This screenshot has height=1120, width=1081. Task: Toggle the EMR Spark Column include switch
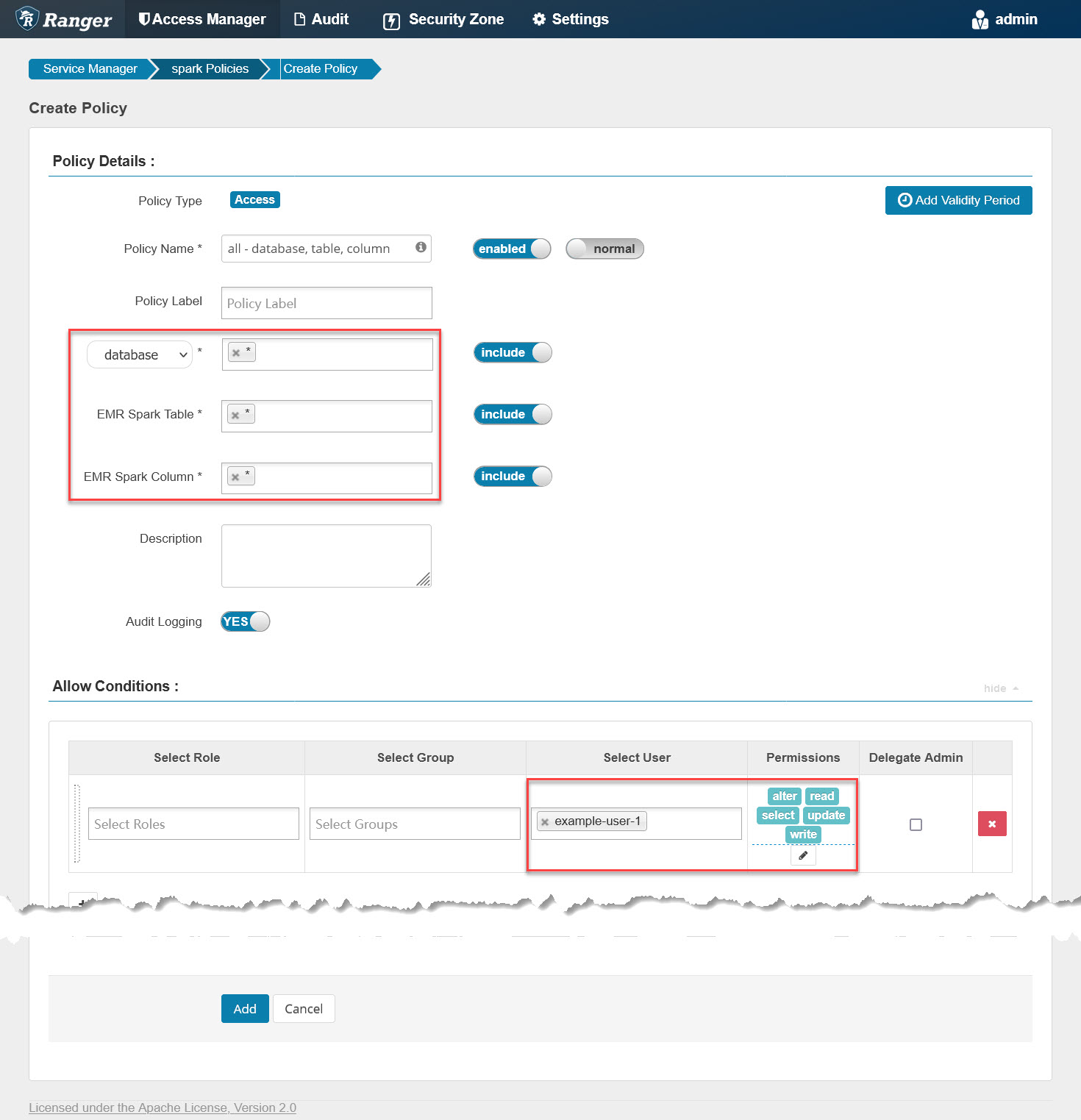click(x=513, y=476)
